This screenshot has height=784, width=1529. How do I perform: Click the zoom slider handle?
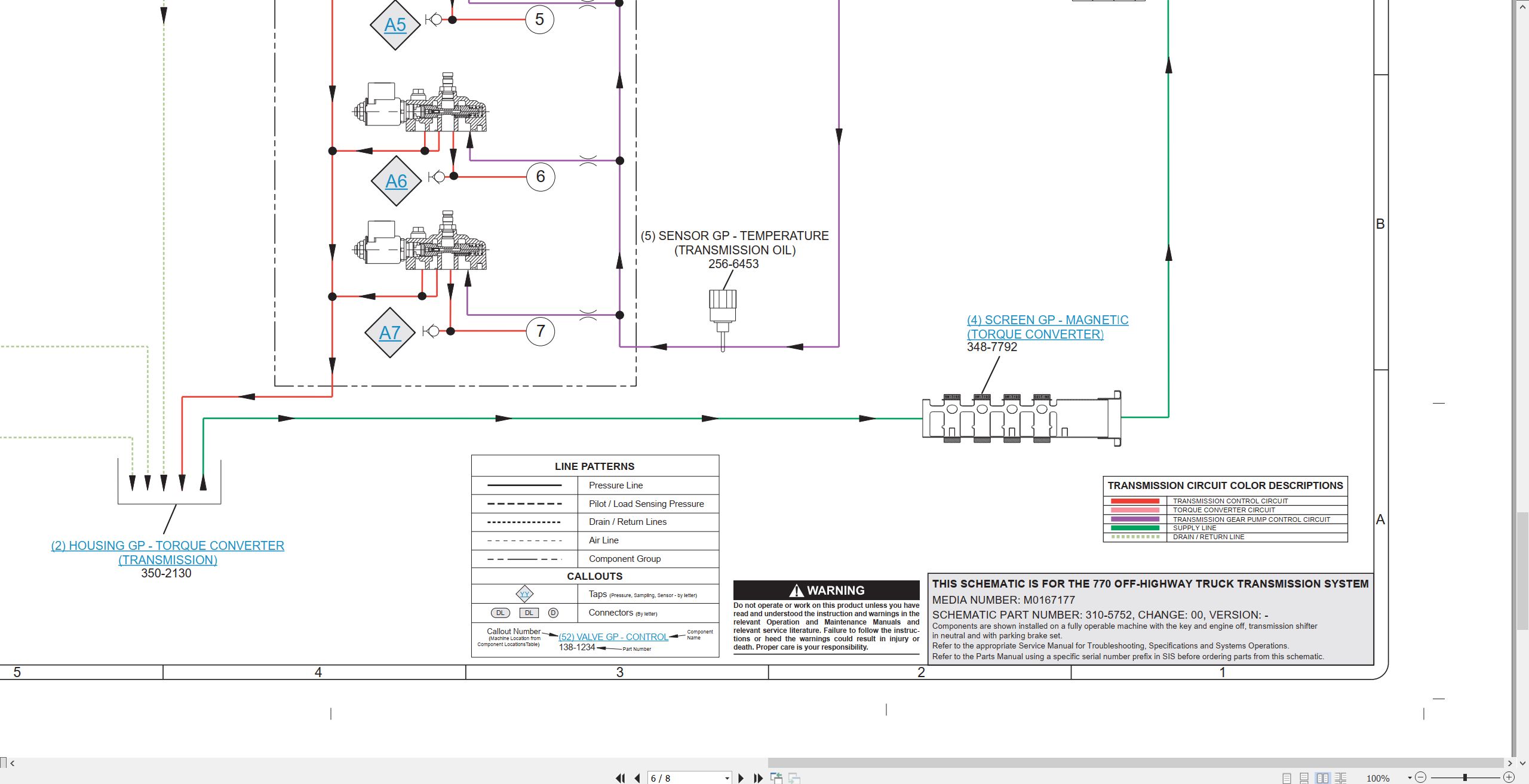(x=1465, y=777)
